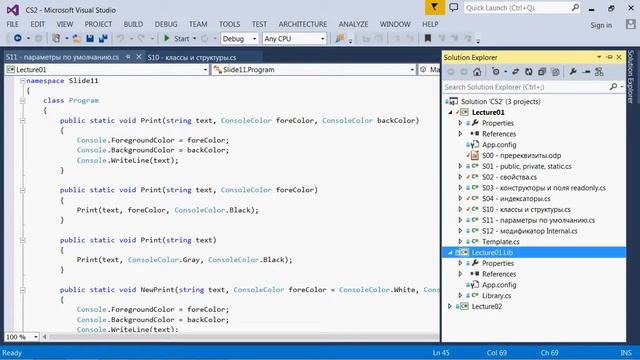Click the account avatar icon beside Sign in
The width and height of the screenshot is (640, 360).
click(x=631, y=24)
